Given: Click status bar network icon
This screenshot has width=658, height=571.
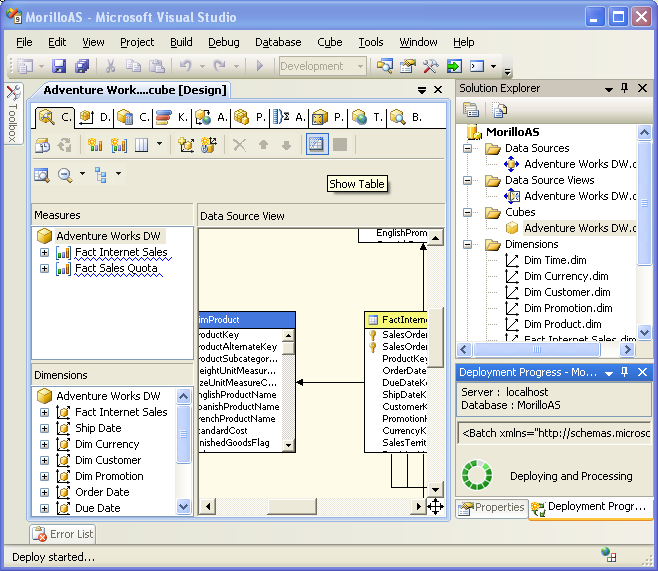Looking at the screenshot, I should (x=608, y=555).
